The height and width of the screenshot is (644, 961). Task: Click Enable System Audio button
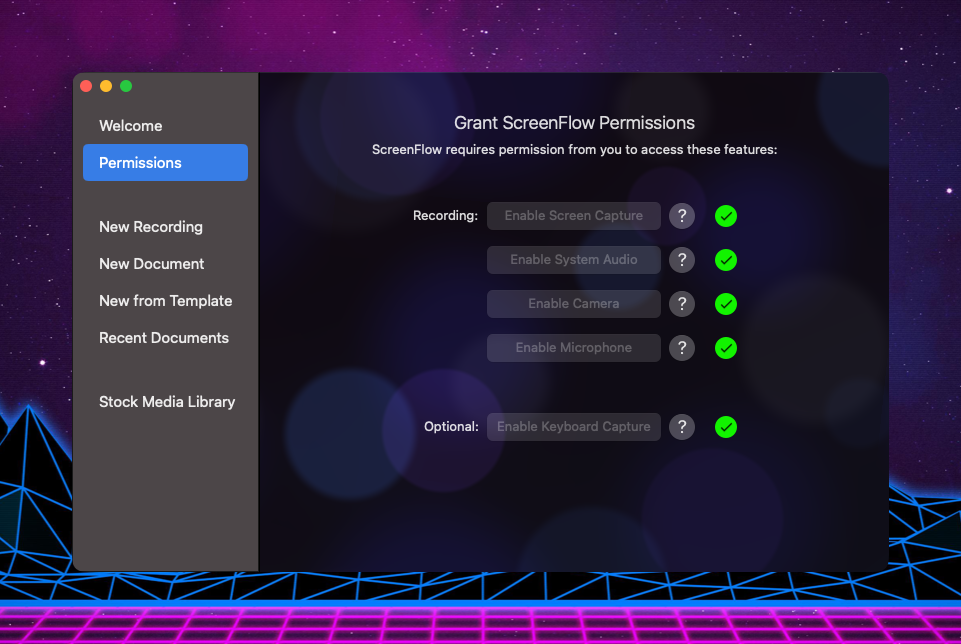[574, 260]
